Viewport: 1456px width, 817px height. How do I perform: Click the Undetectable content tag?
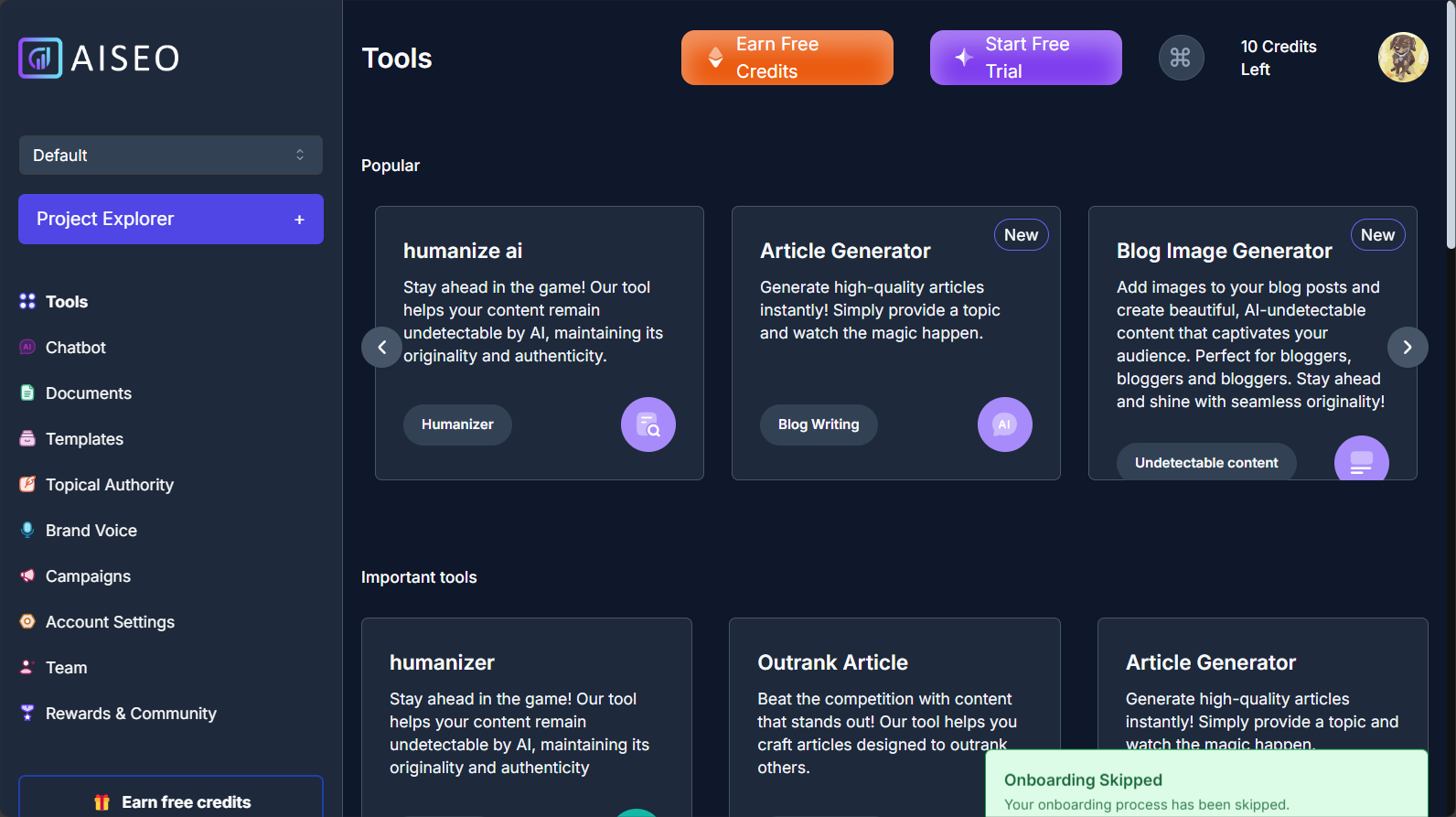[1206, 462]
